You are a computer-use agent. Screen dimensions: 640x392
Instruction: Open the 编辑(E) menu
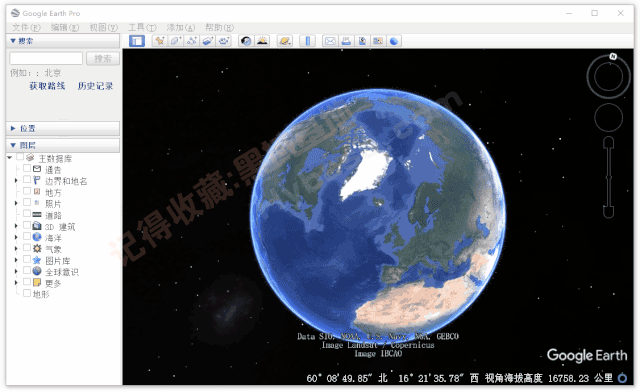(65, 27)
